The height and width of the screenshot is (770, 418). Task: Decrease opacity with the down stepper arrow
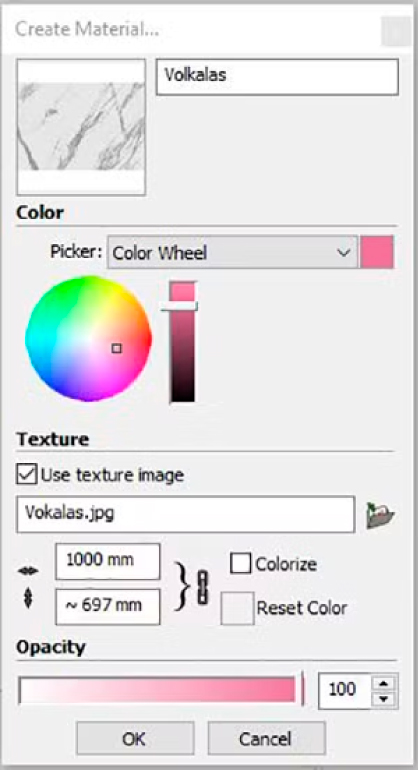(385, 699)
